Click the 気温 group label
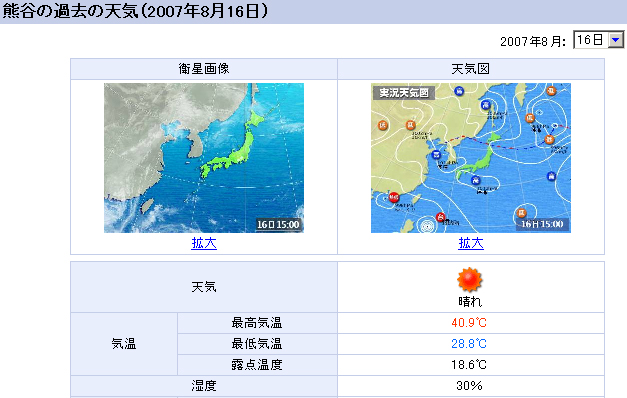This screenshot has width=627, height=398. (124, 344)
